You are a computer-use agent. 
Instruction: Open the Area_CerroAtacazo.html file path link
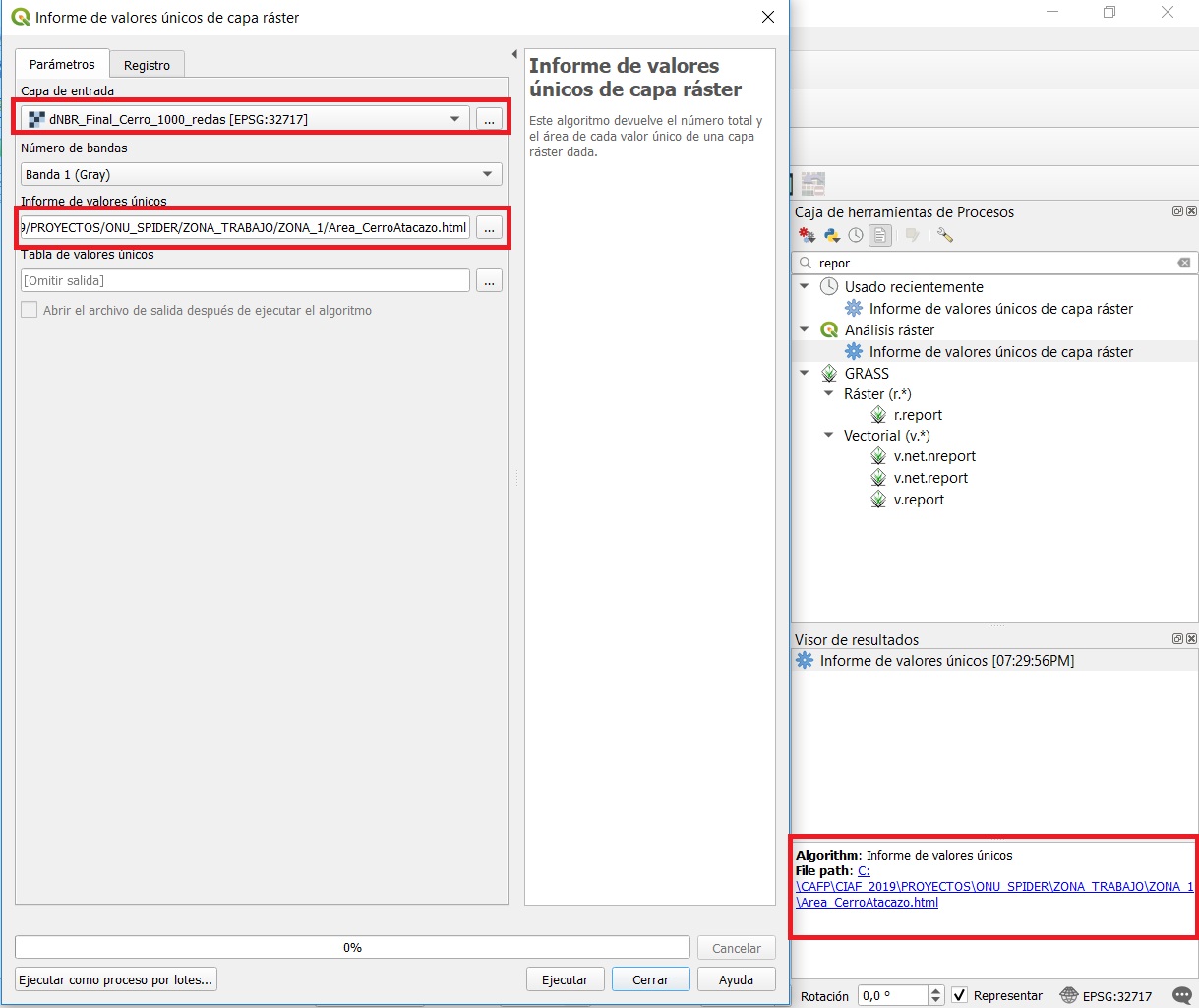pyautogui.click(x=867, y=902)
